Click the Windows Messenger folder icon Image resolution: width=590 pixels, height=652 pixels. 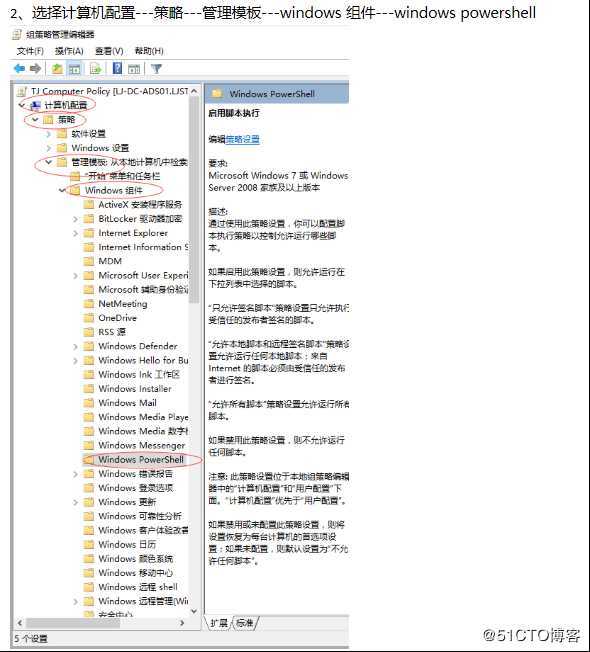(89, 445)
